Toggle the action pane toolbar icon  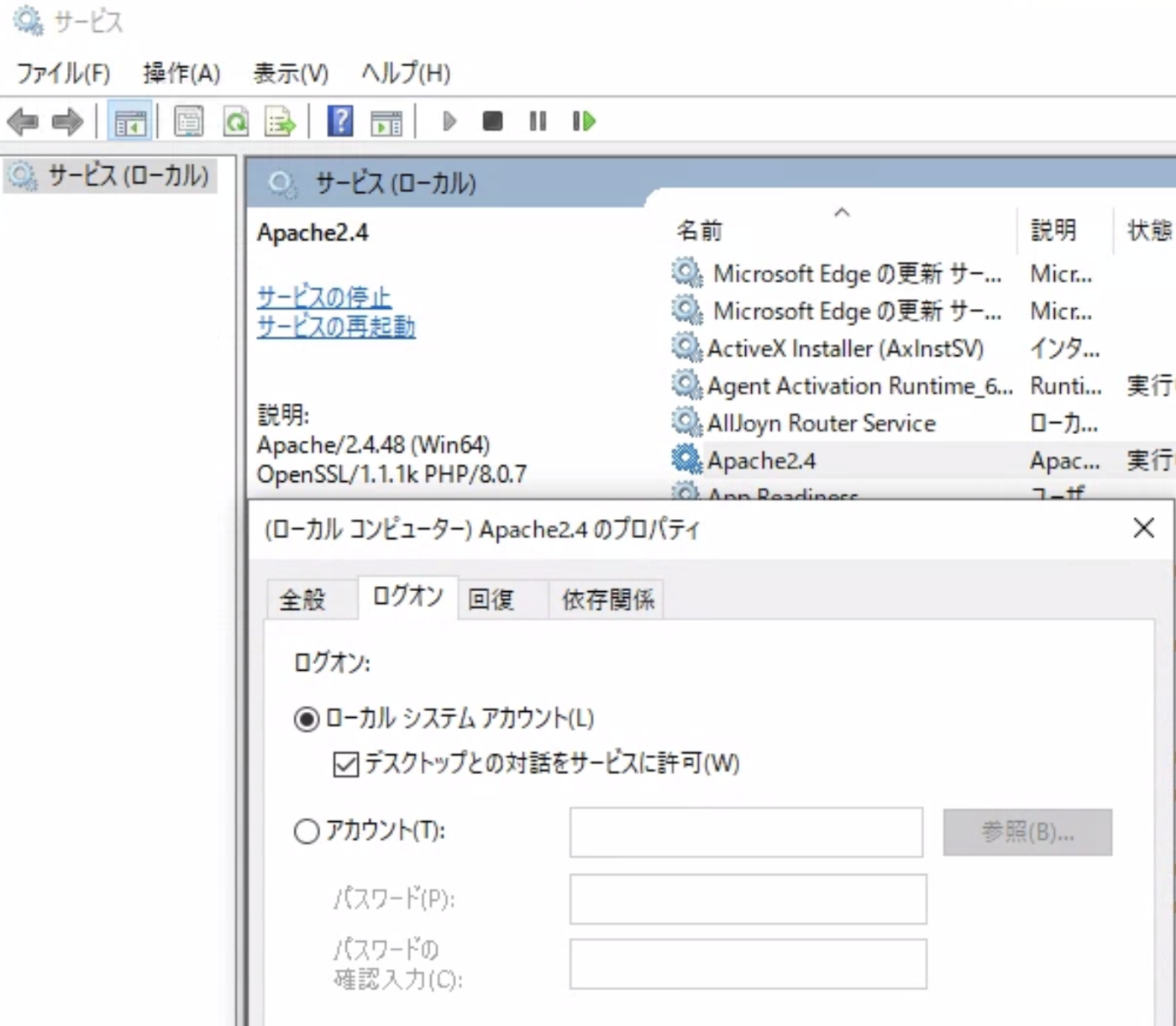click(386, 122)
